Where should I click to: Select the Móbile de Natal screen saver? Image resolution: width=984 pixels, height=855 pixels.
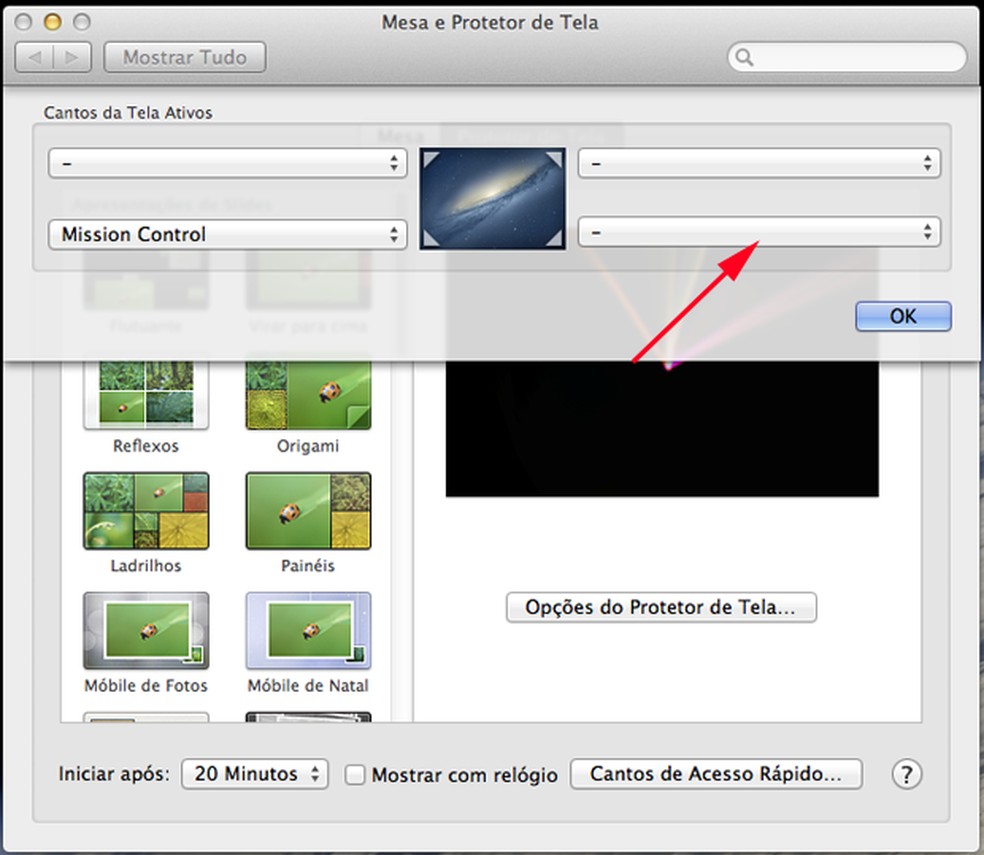pyautogui.click(x=308, y=630)
